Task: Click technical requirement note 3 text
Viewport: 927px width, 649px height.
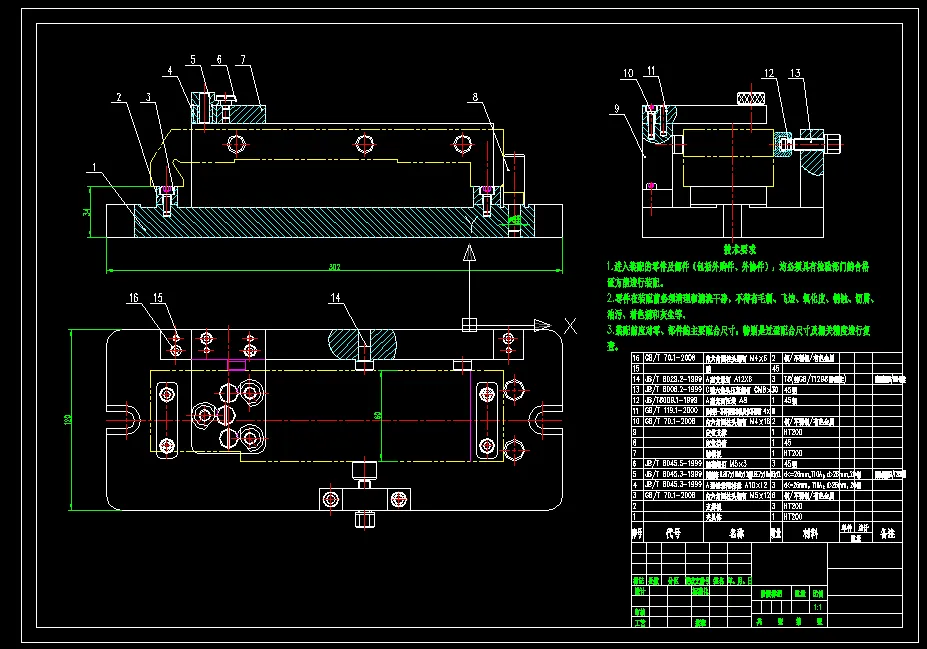Action: coord(738,338)
